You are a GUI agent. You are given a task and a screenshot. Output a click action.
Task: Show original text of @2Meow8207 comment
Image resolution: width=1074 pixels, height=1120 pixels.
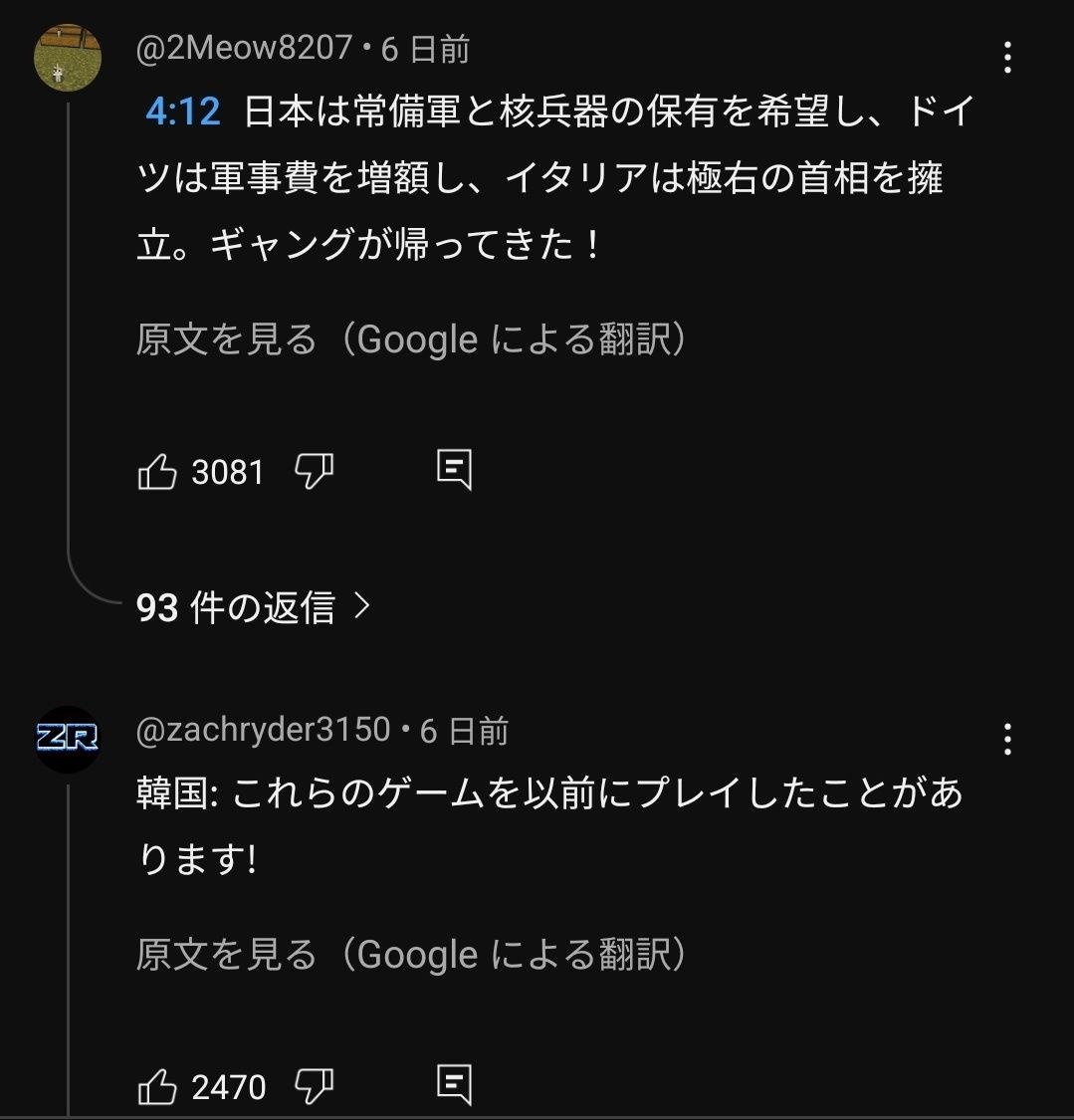[x=411, y=340]
